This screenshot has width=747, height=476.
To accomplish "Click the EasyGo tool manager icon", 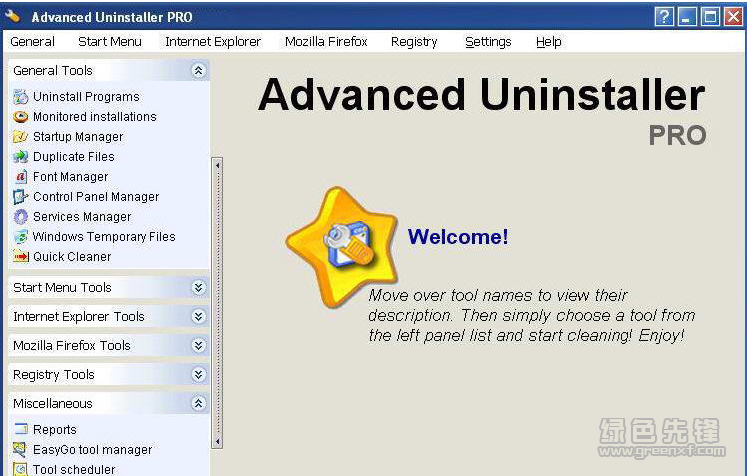I will (x=20, y=449).
